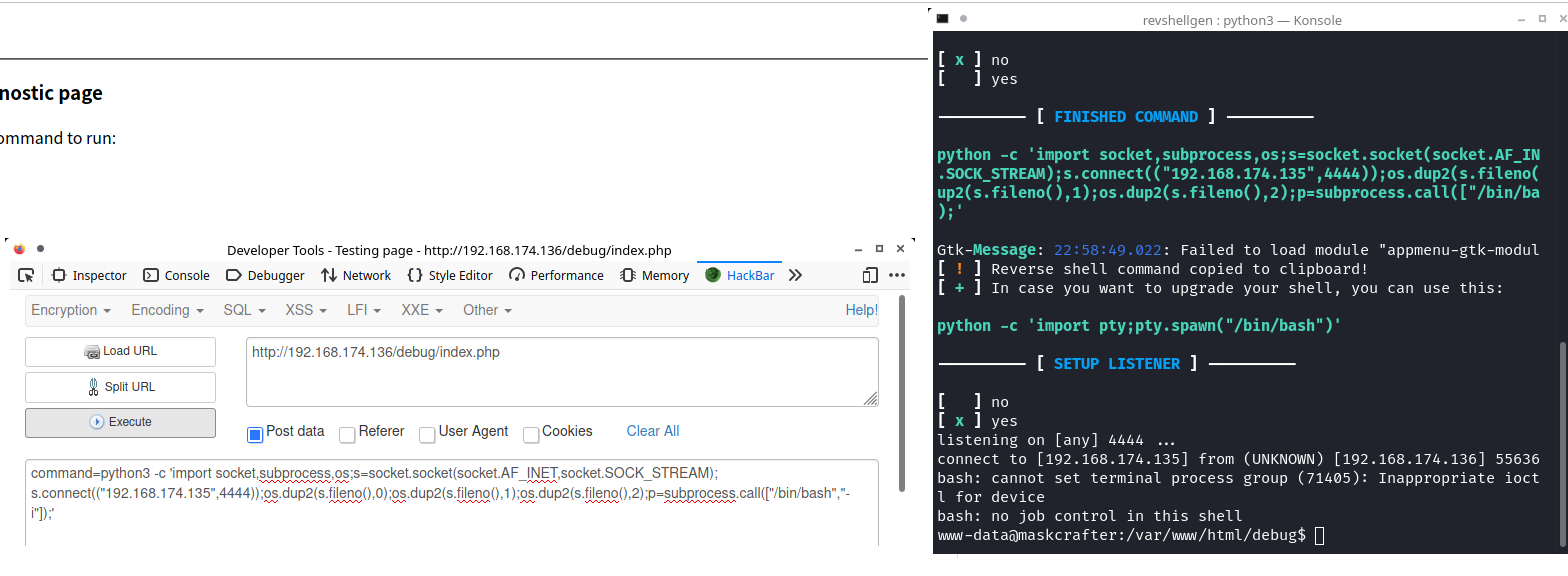This screenshot has height=576, width=1568.
Task: Toggle Responsive Design Mode icon
Action: tap(870, 275)
